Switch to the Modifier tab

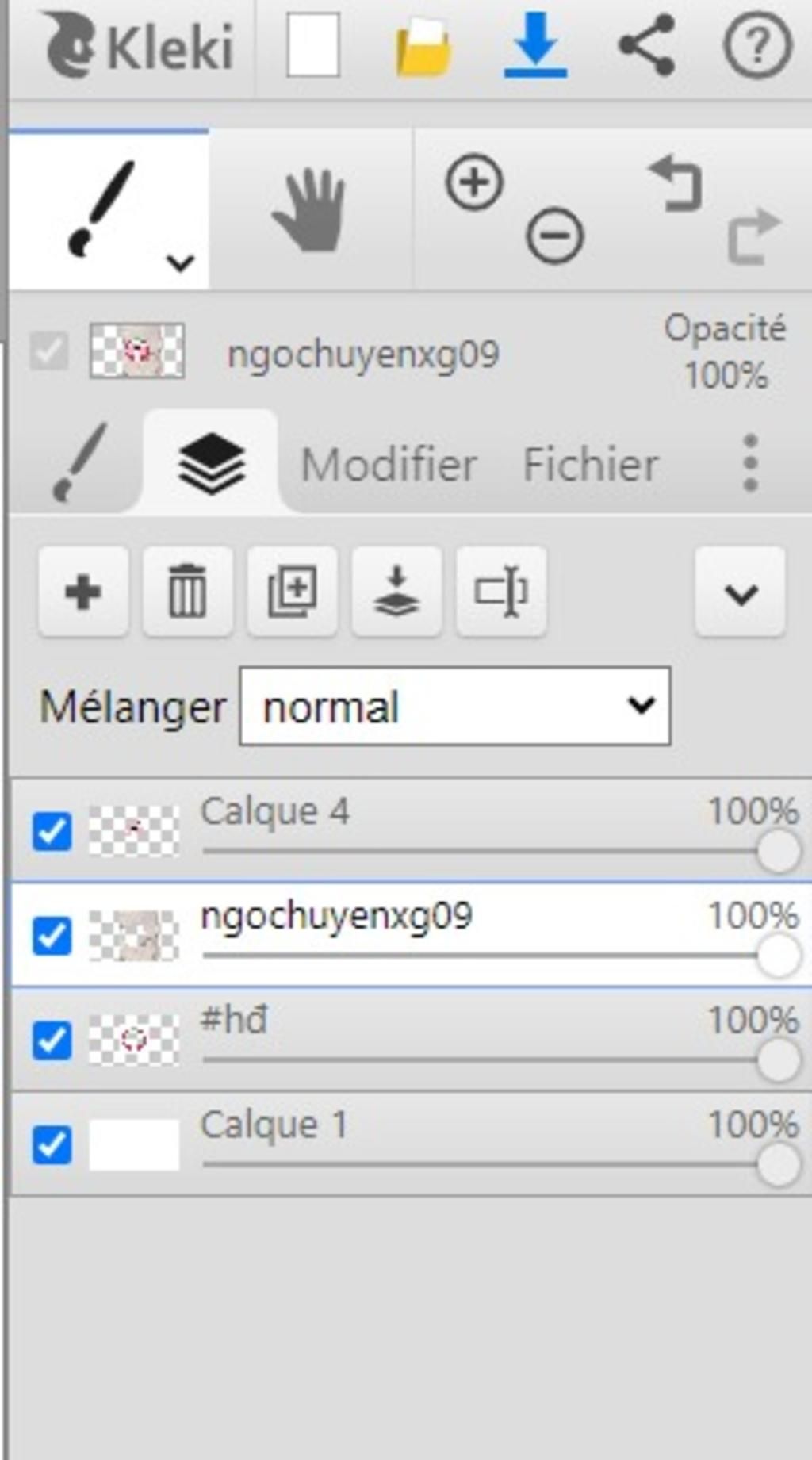click(389, 464)
